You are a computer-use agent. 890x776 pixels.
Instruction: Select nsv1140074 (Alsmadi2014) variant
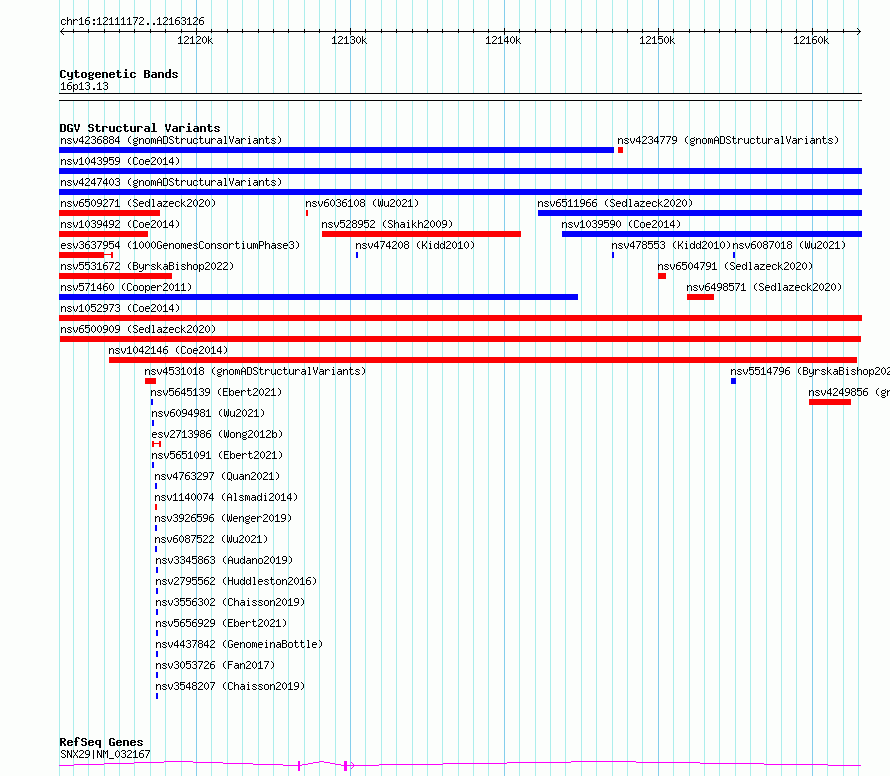226,497
